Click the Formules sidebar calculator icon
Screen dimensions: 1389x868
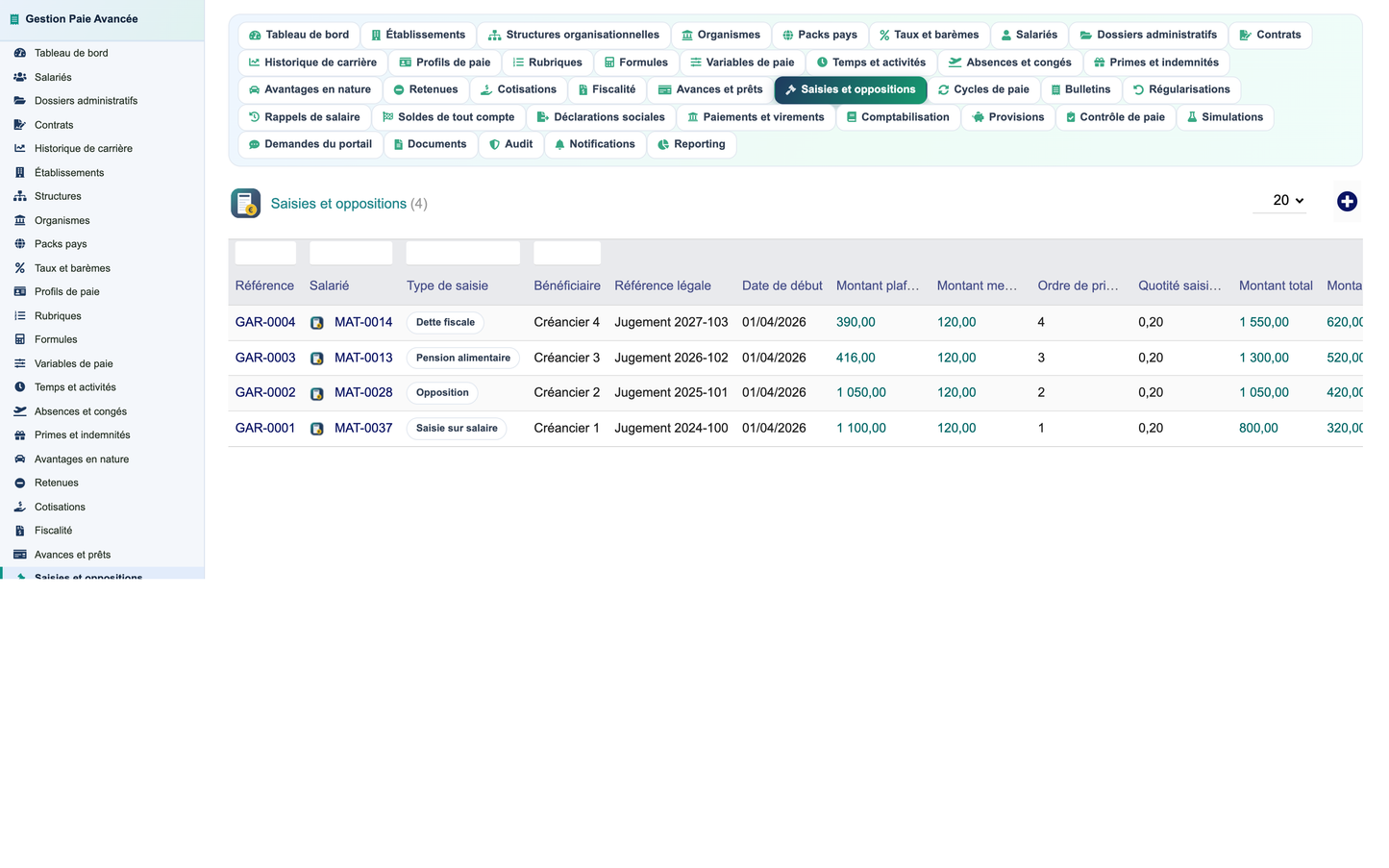click(19, 339)
